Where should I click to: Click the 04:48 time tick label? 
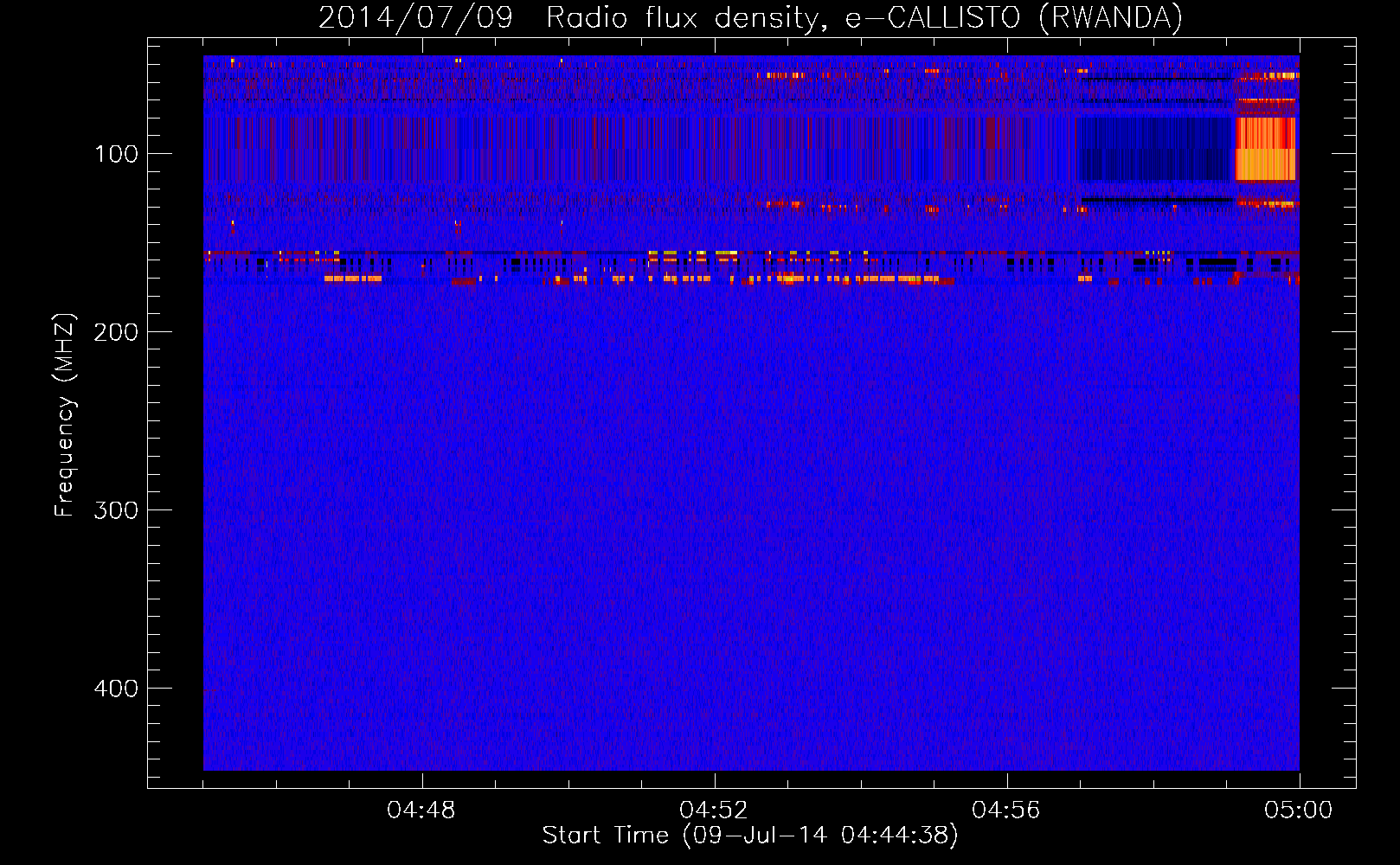coord(421,811)
